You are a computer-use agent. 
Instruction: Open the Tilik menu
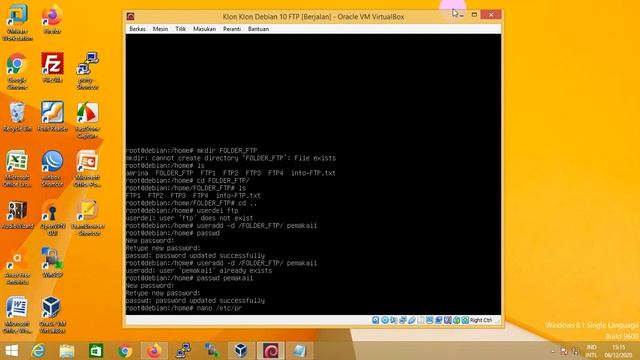[x=180, y=29]
